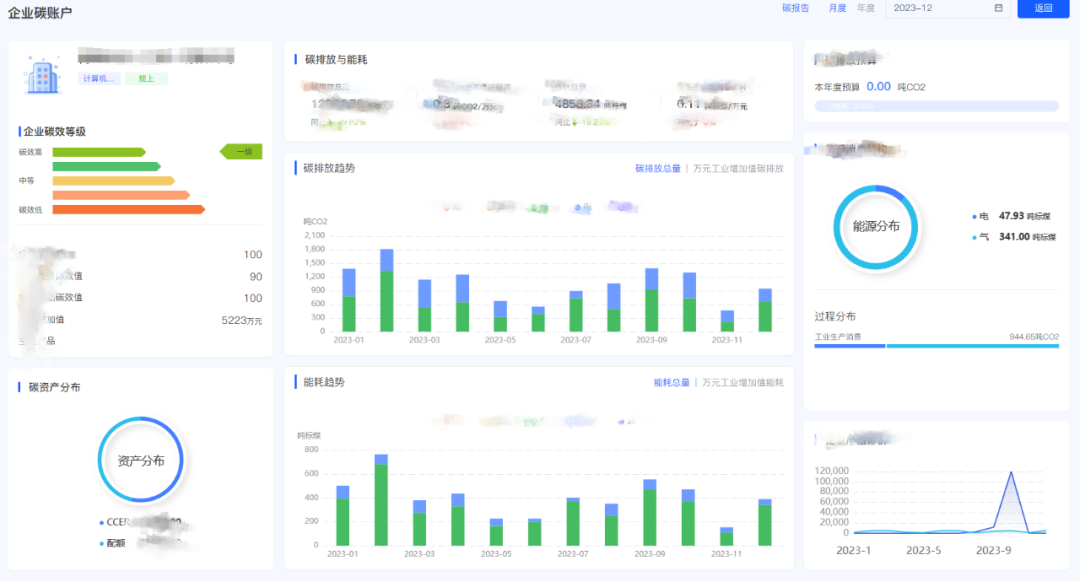Click the 0.00 budget value

tap(878, 86)
